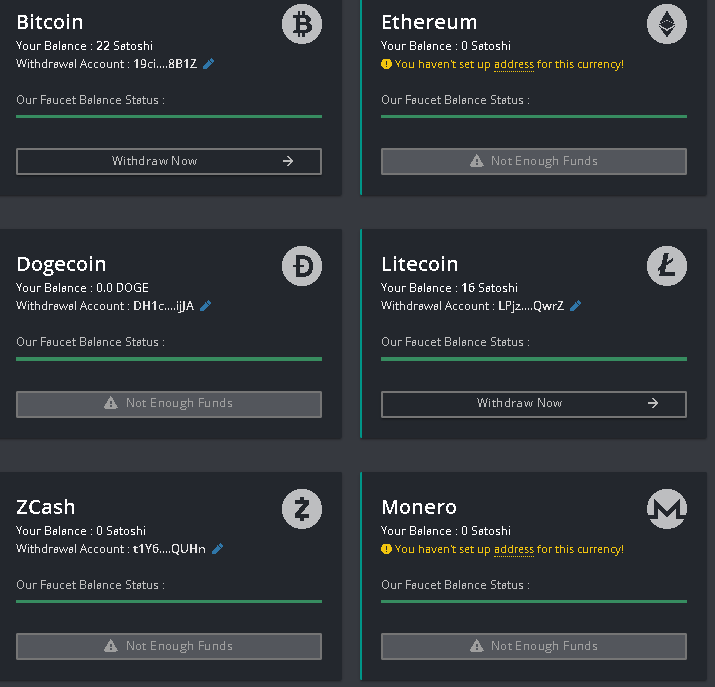Click the Litecoin logo icon

pos(667,267)
